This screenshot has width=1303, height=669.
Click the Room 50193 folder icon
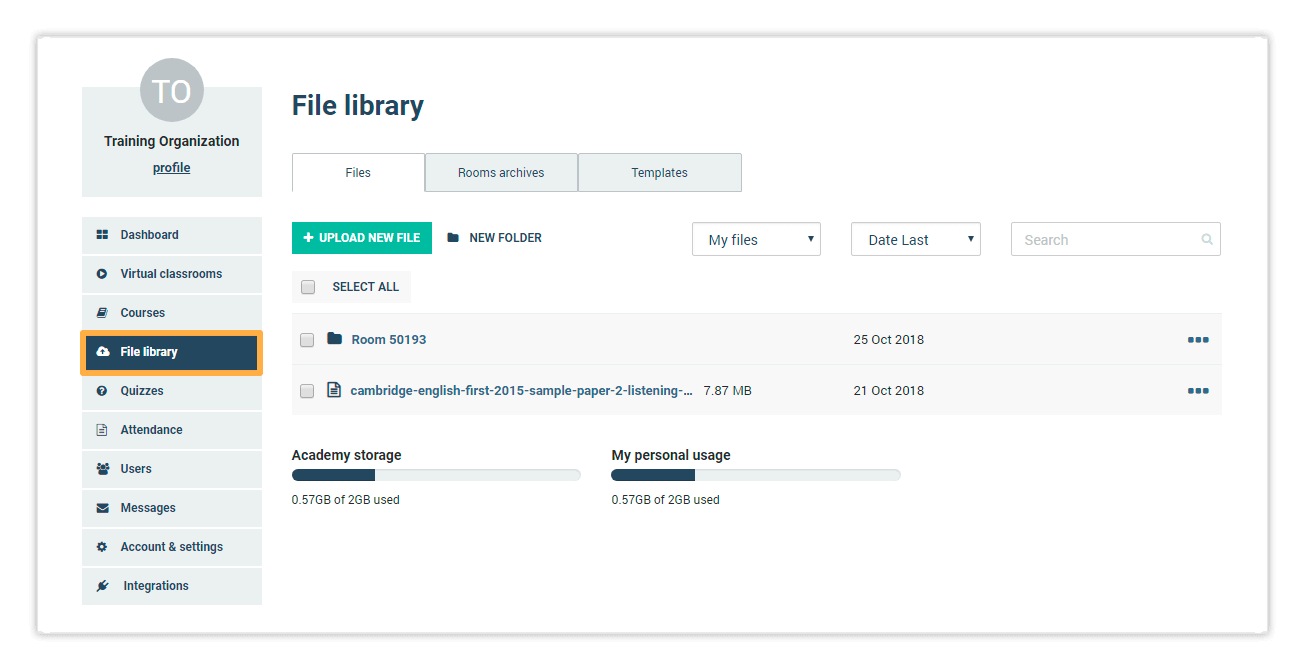pos(335,339)
